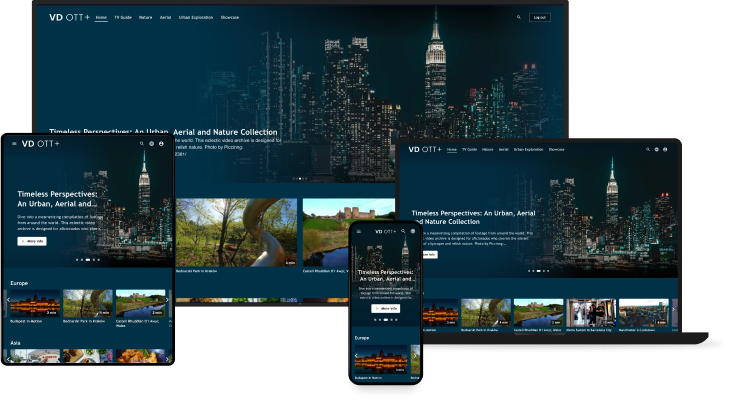Click the VD OTT+ logo on the laptop

(x=425, y=149)
